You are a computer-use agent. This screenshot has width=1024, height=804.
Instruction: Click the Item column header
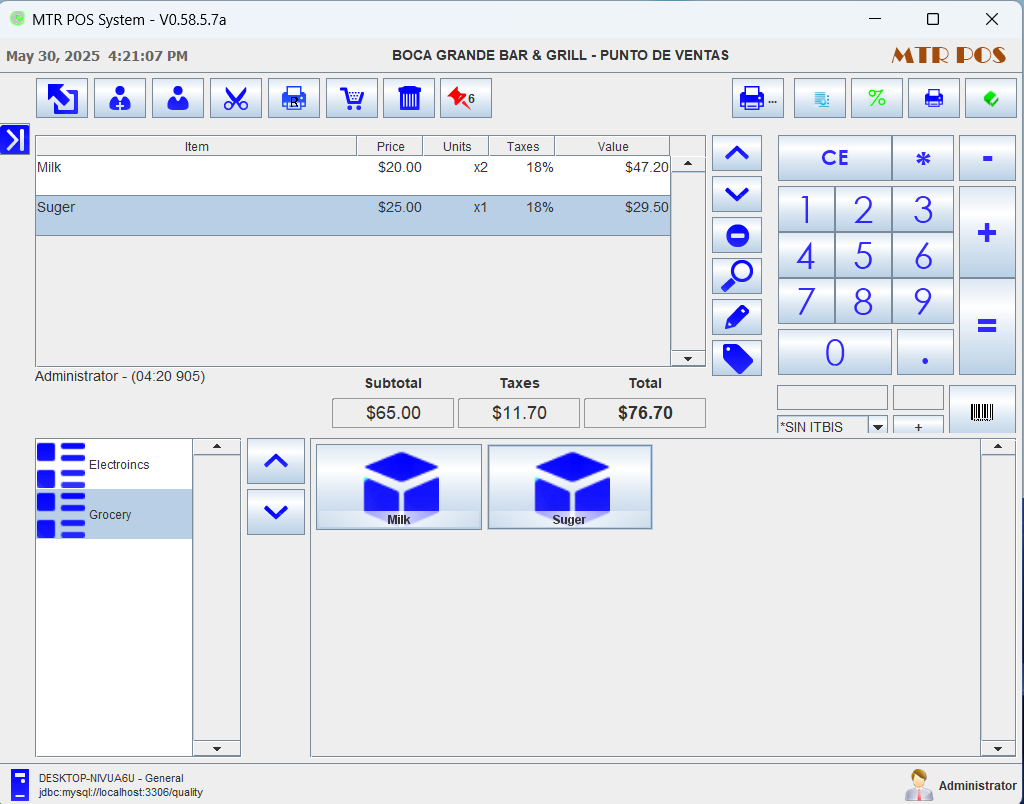click(x=196, y=146)
